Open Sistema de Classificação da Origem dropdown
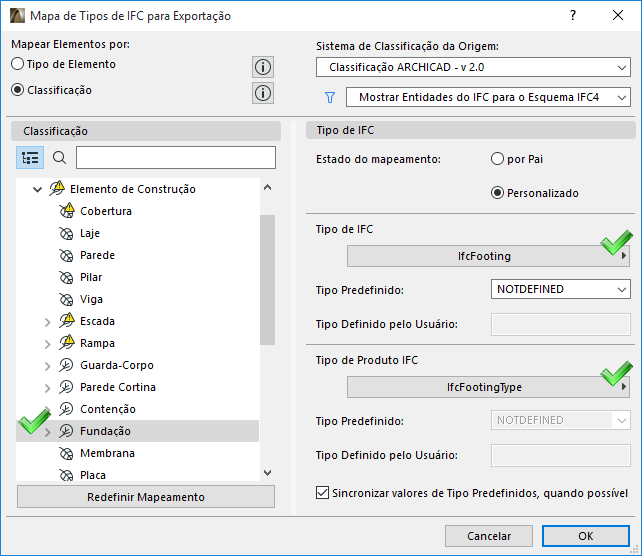 coord(472,68)
